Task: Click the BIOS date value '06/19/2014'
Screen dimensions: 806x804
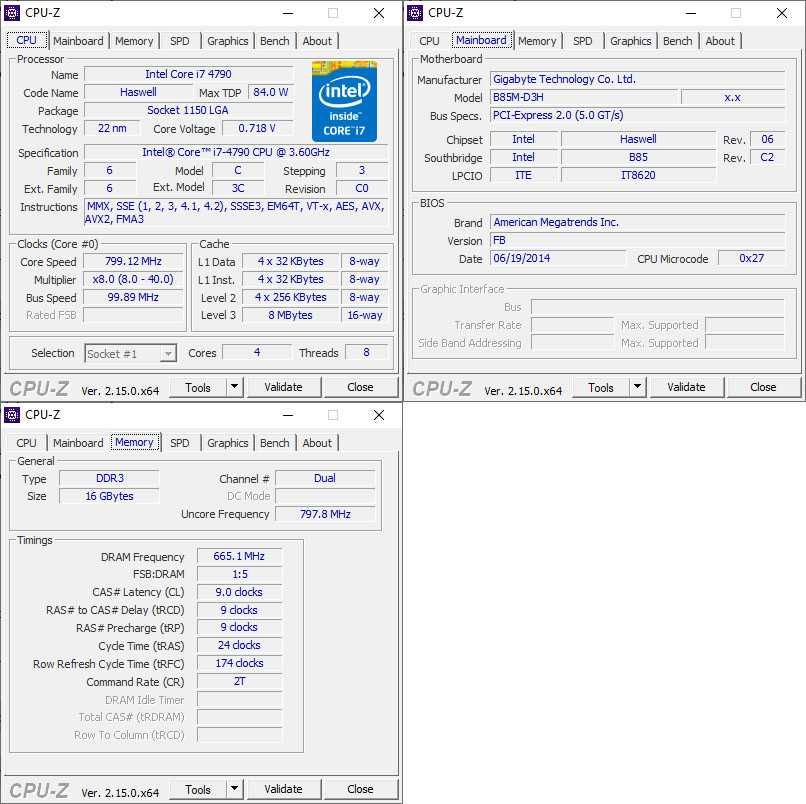Action: coord(558,258)
